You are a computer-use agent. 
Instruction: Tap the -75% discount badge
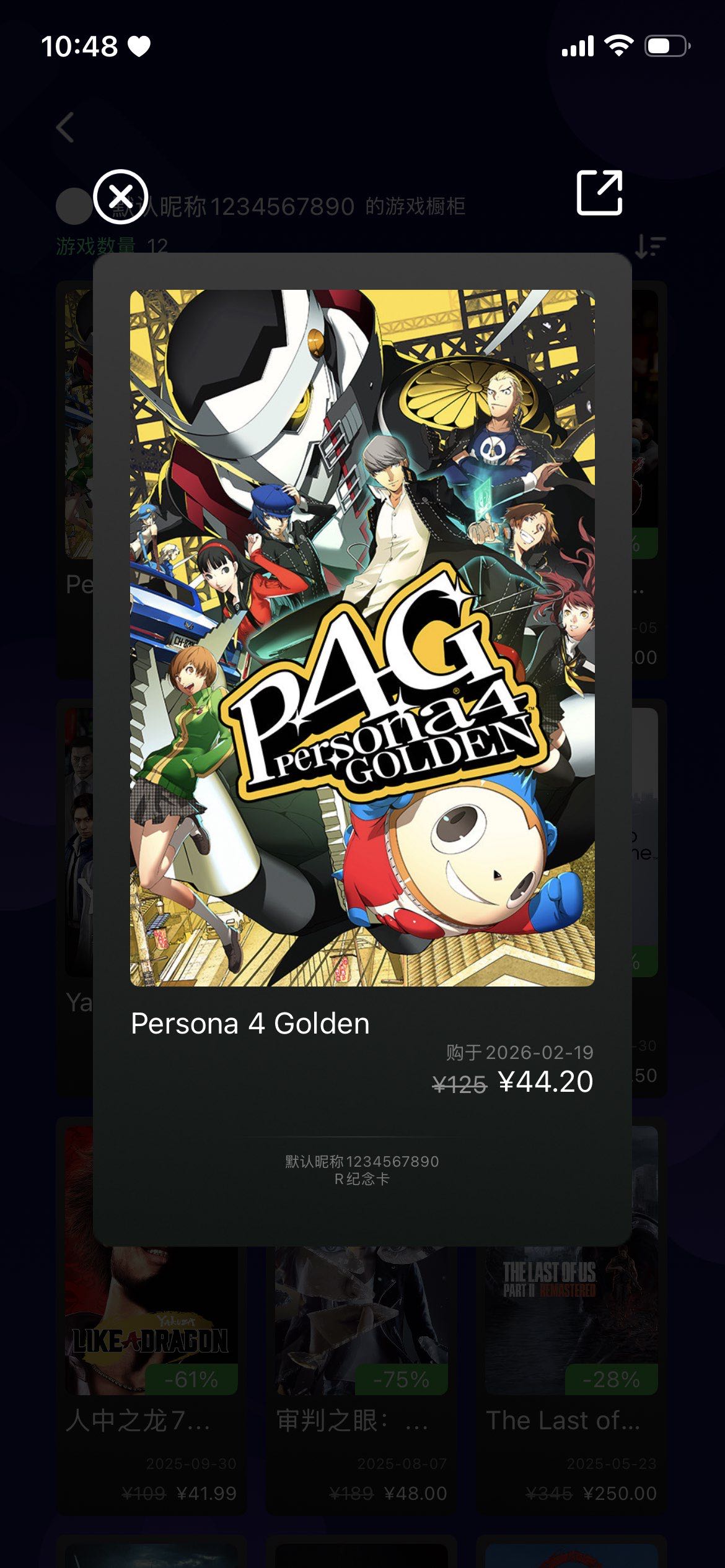pyautogui.click(x=402, y=1379)
